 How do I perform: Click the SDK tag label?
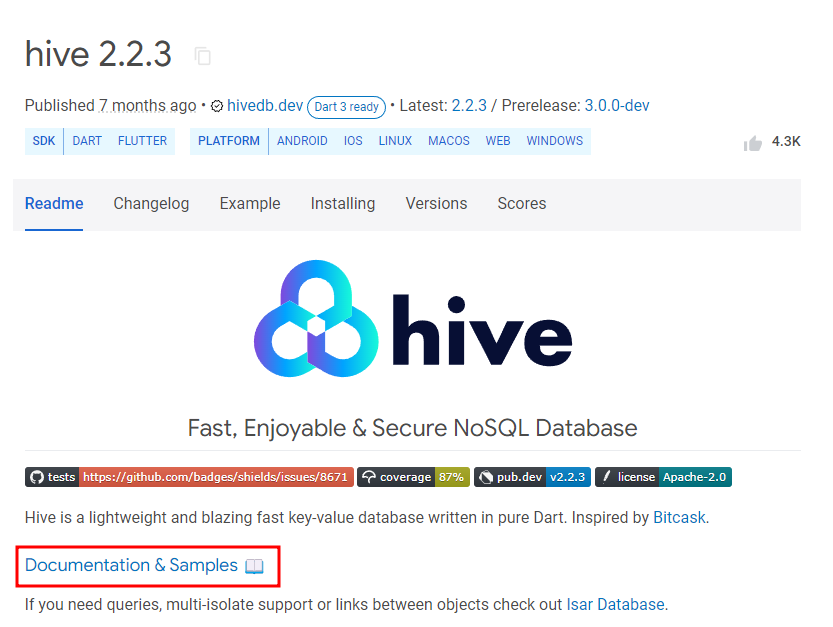click(44, 141)
